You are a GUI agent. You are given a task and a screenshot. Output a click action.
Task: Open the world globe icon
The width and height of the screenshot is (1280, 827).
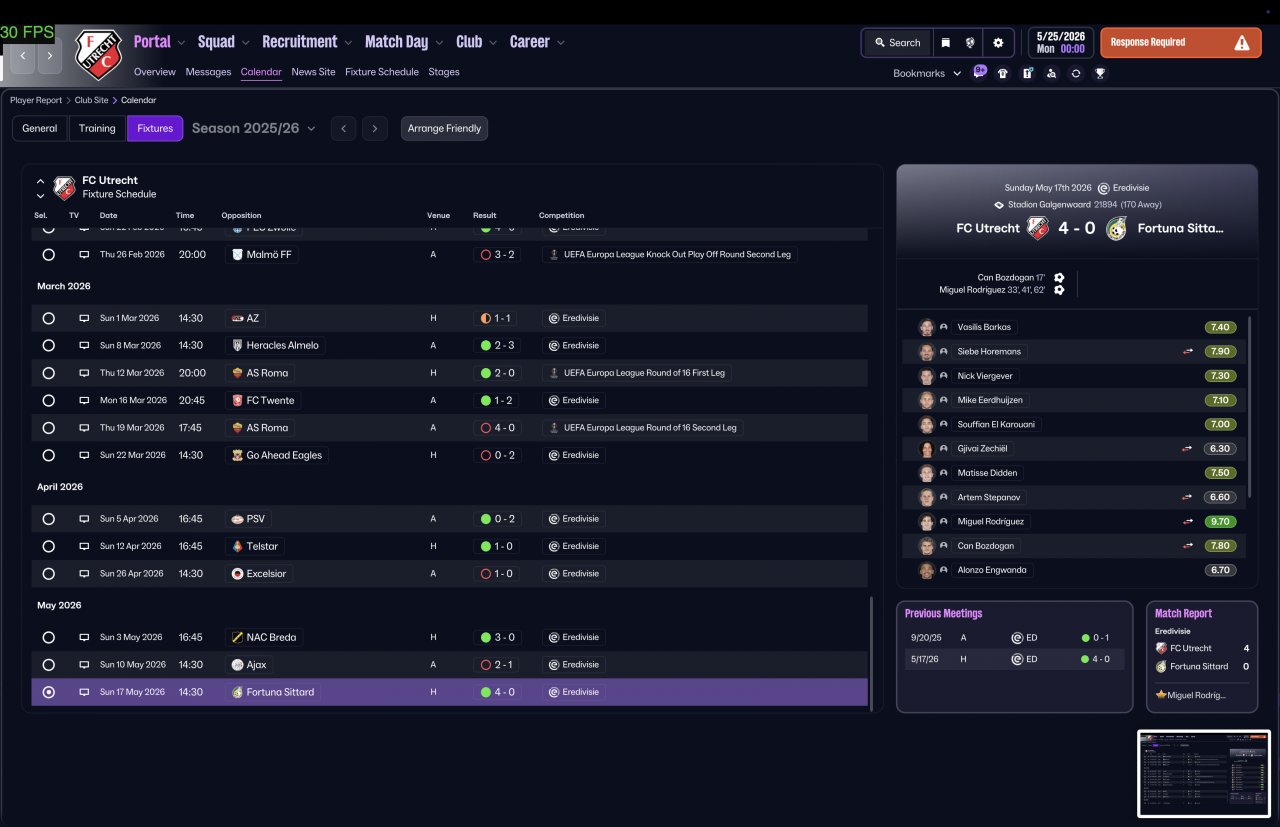pos(970,43)
